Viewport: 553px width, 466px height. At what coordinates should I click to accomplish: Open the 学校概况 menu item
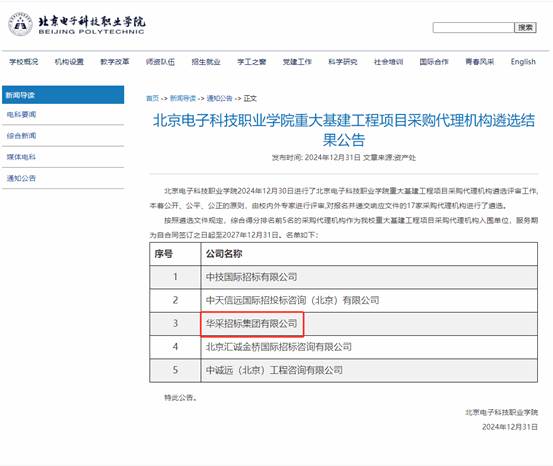[24, 62]
